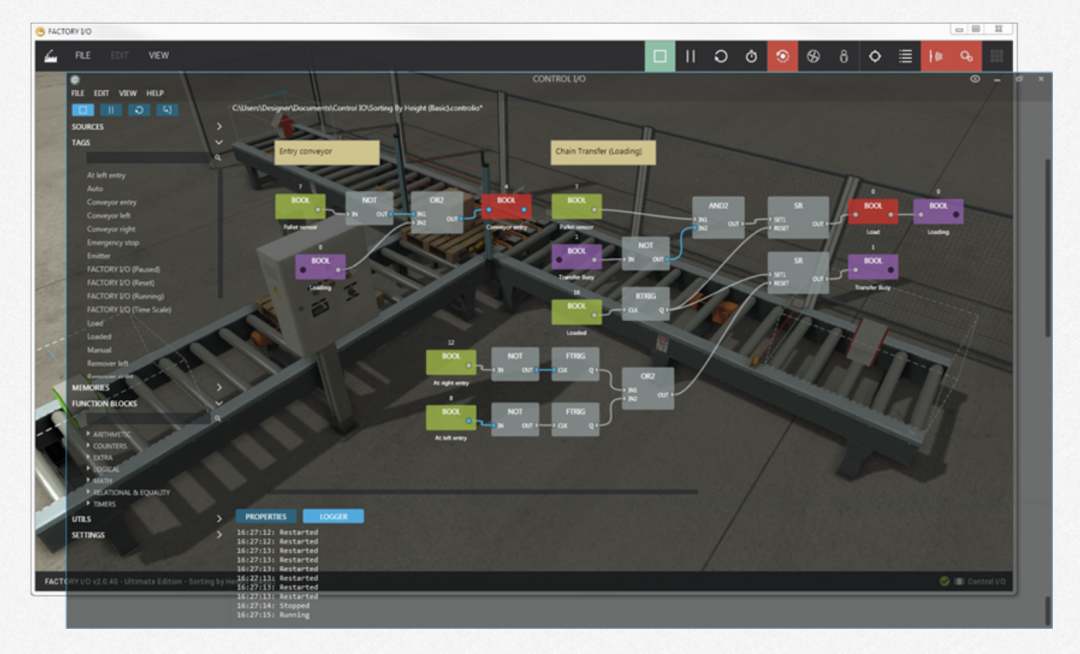Switch to the PROPERTIES tab
The width and height of the screenshot is (1080, 654).
[x=266, y=516]
